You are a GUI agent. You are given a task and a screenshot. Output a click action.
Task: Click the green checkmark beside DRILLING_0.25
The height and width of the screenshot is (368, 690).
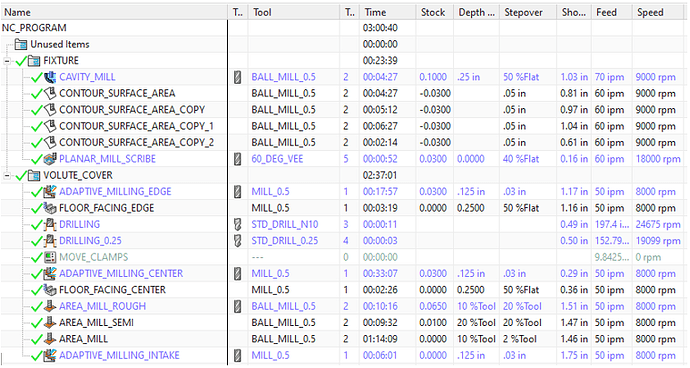click(37, 241)
